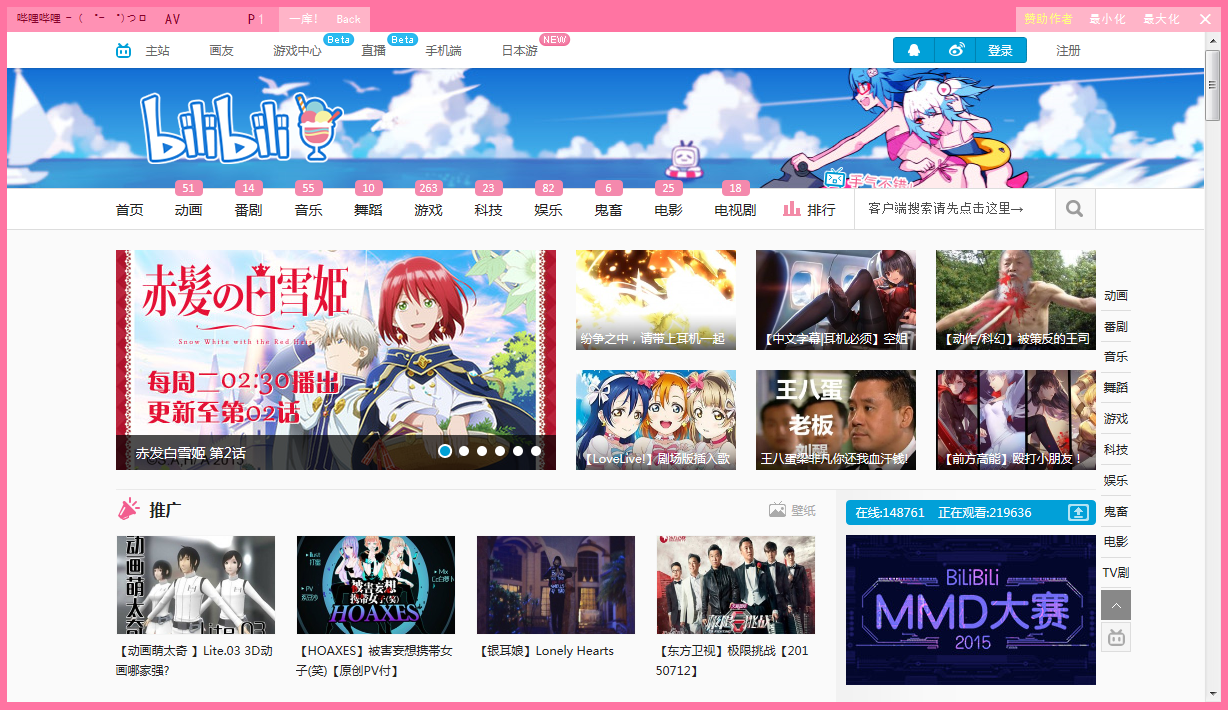
Task: Open the 赤发白雪姬 carousel banner
Action: click(x=336, y=360)
